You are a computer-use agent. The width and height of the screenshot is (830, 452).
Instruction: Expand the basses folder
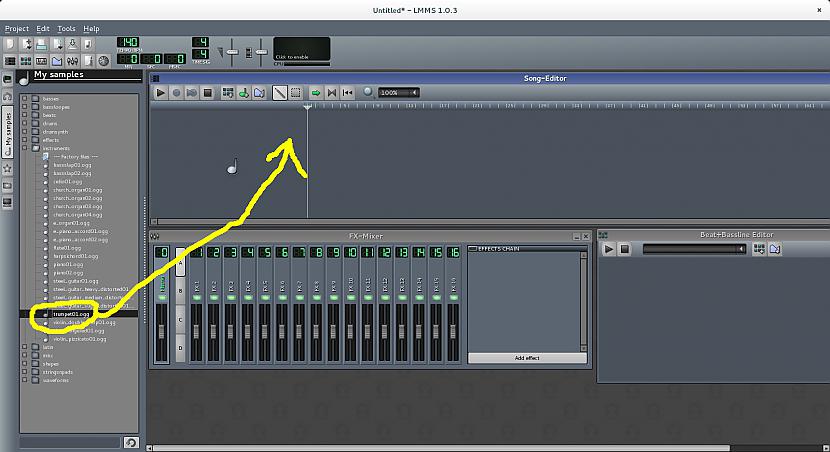pyautogui.click(x=24, y=98)
